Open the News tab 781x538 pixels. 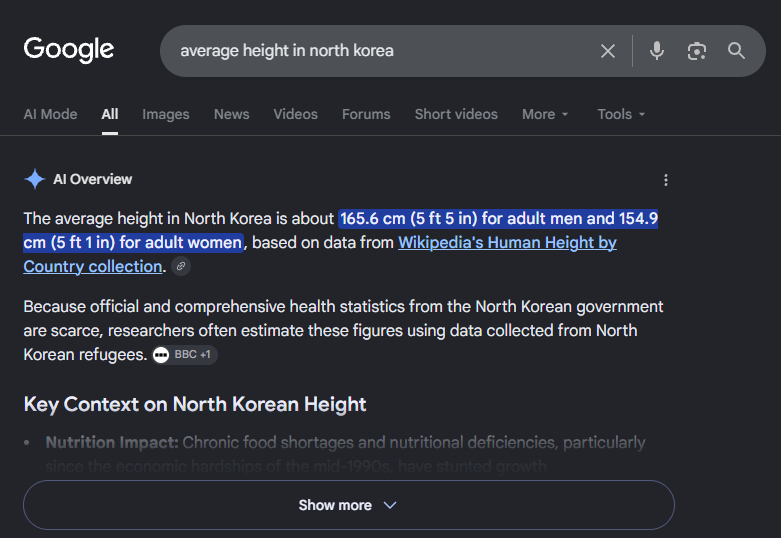[x=232, y=114]
